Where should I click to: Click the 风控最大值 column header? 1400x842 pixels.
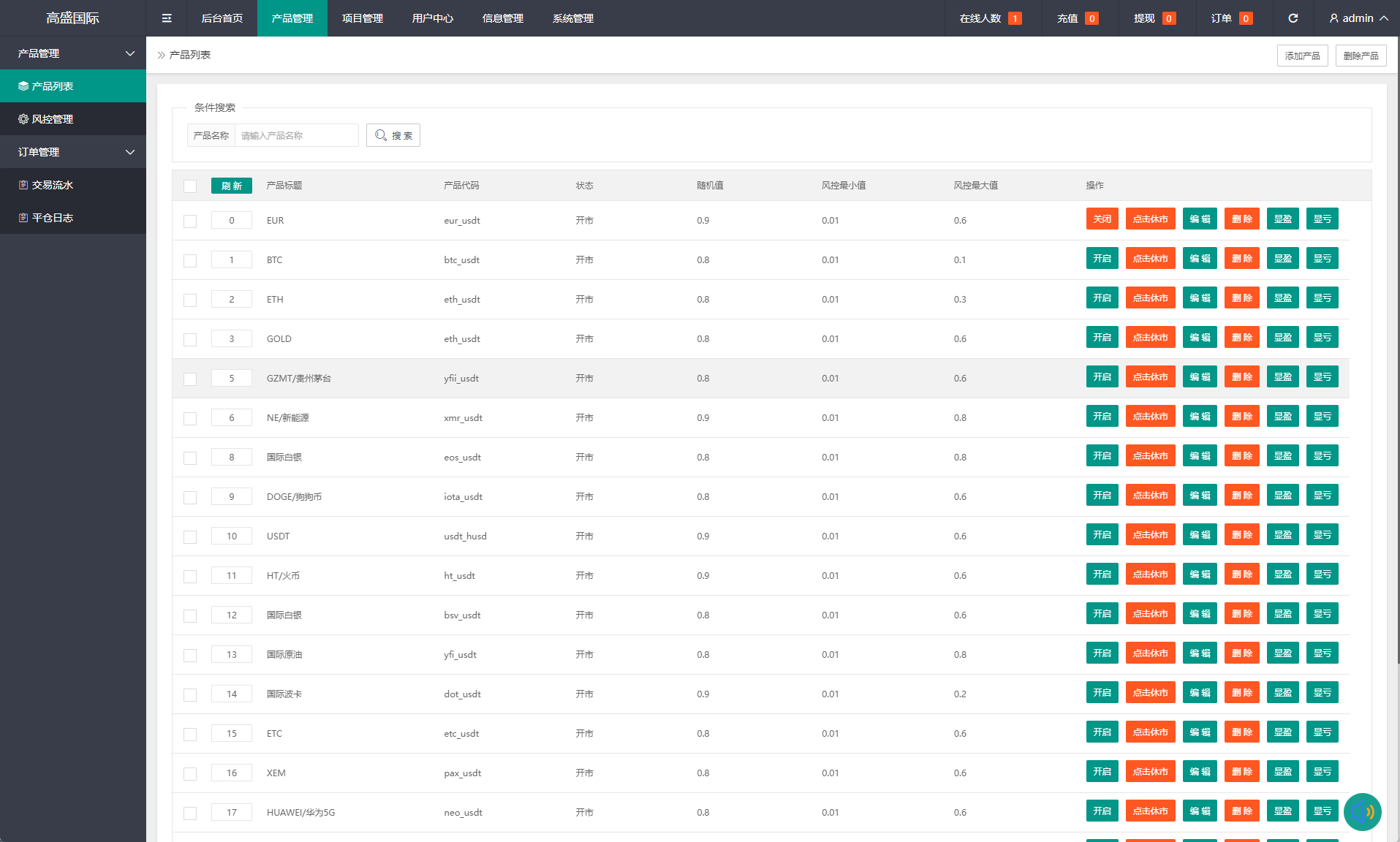(976, 186)
